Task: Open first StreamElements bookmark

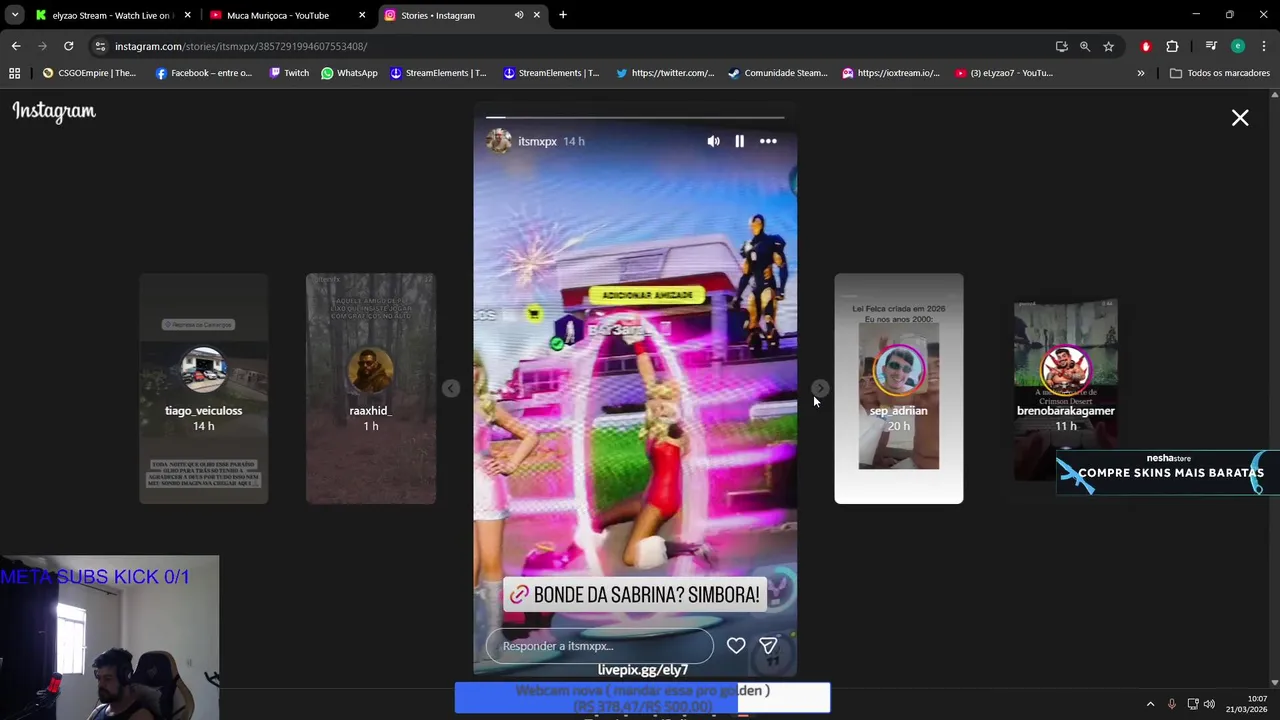Action: 438,73
